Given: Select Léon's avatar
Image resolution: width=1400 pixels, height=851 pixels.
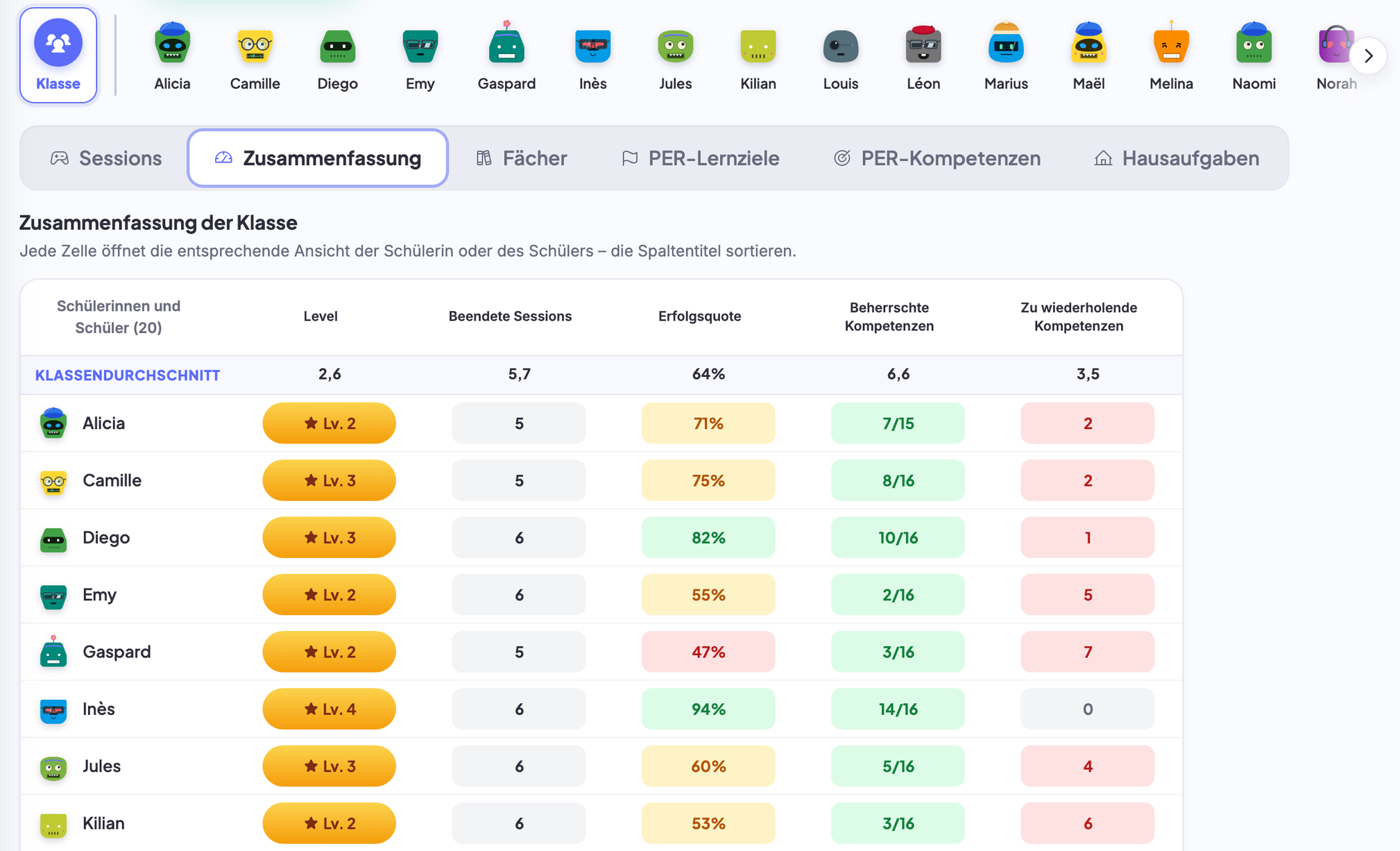Looking at the screenshot, I should click(x=923, y=56).
